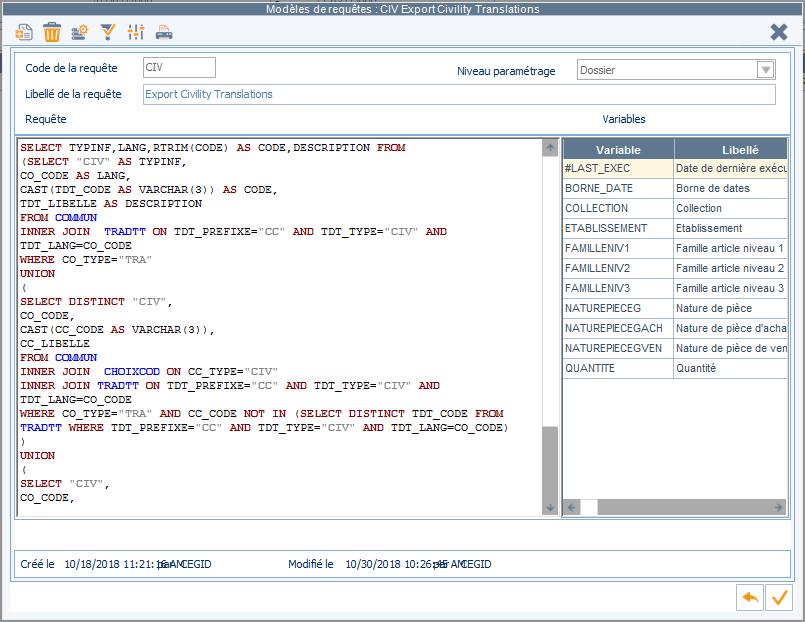The width and height of the screenshot is (805, 622).
Task: Select the FAMILLENIV3 variable cell
Action: [x=618, y=288]
